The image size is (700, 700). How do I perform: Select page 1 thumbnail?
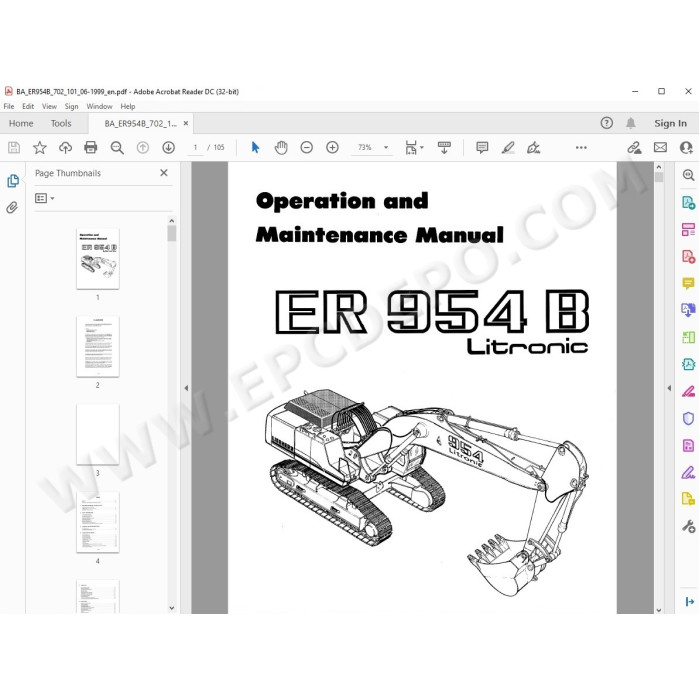coord(98,258)
